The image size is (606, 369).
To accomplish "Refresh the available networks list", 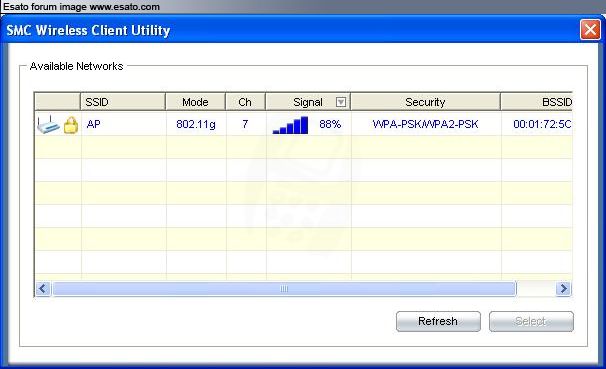I will (438, 321).
